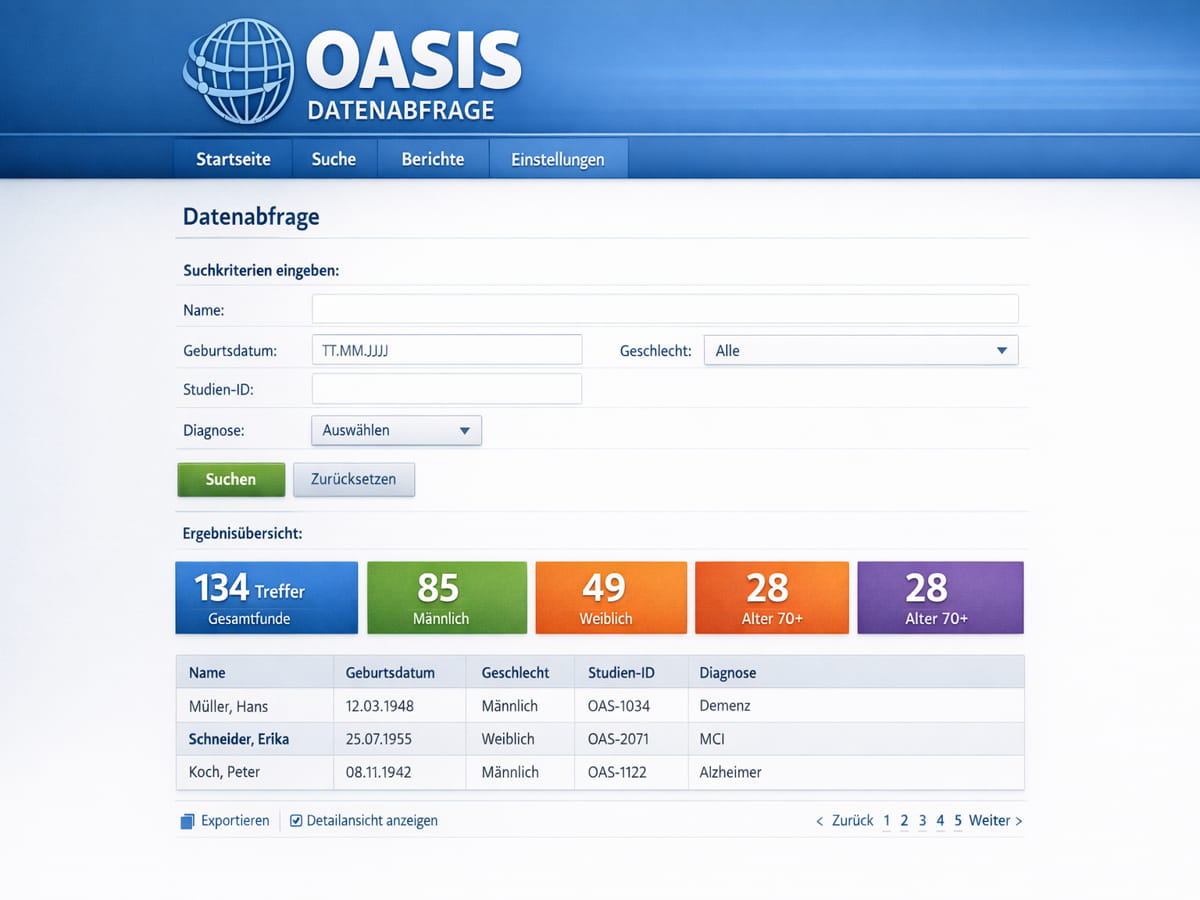1200x900 pixels.
Task: Select the row name Schneider, Erika
Action: click(x=239, y=739)
